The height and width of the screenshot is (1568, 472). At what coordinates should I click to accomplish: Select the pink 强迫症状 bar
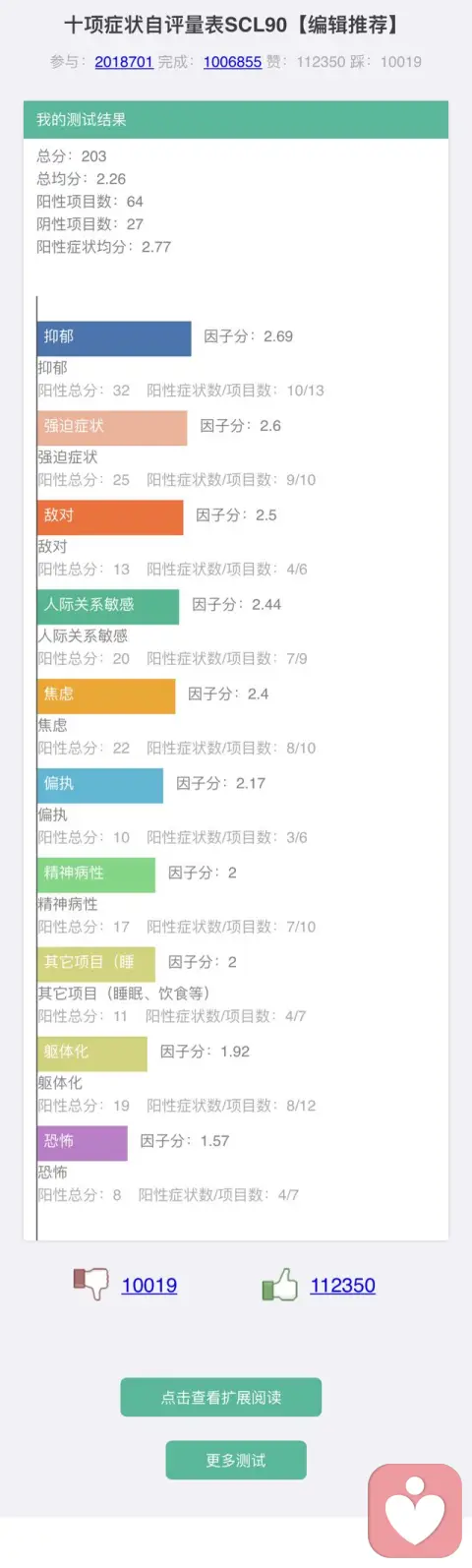tap(112, 428)
